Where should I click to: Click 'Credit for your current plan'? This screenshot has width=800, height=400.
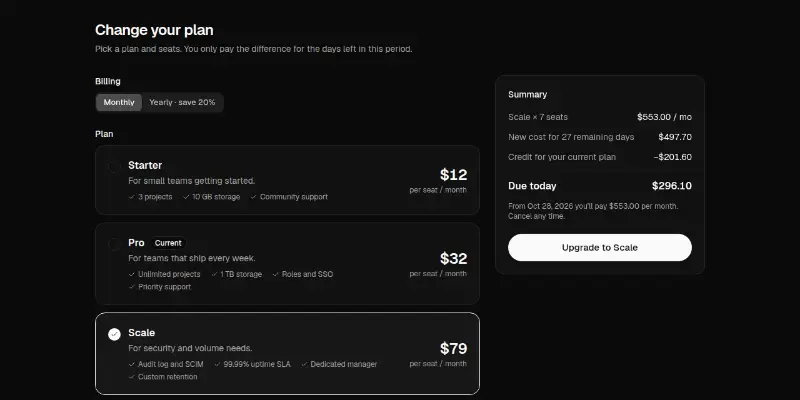coord(562,157)
